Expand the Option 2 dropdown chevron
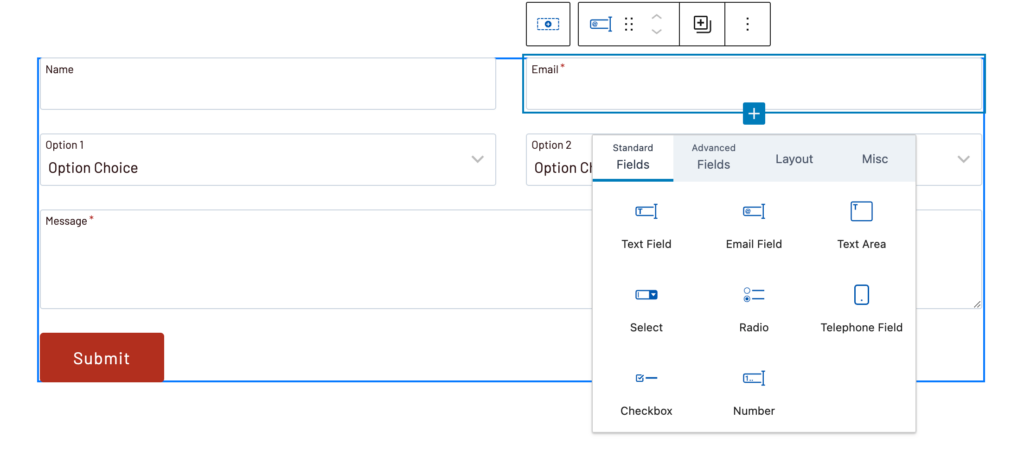 (964, 159)
